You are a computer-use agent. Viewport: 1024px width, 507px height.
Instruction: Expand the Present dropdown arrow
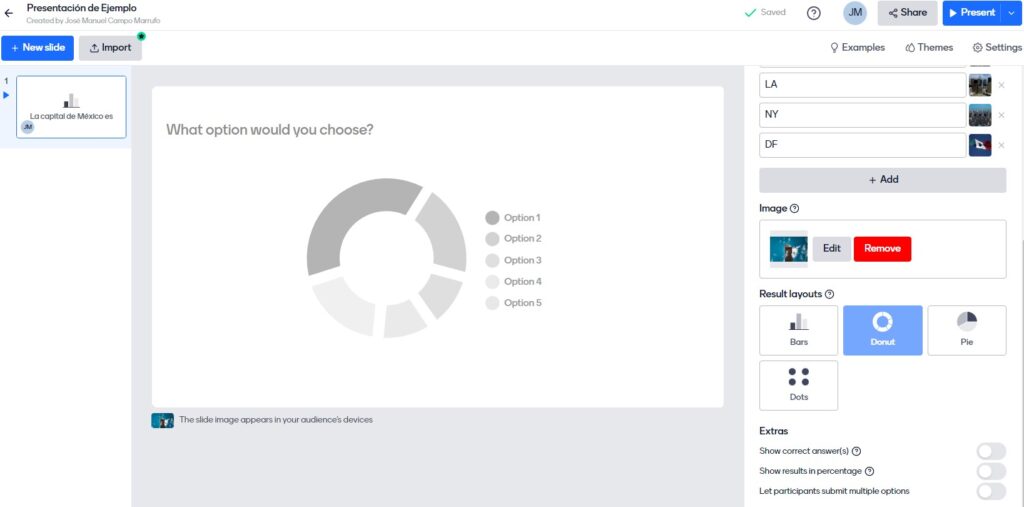(1011, 13)
